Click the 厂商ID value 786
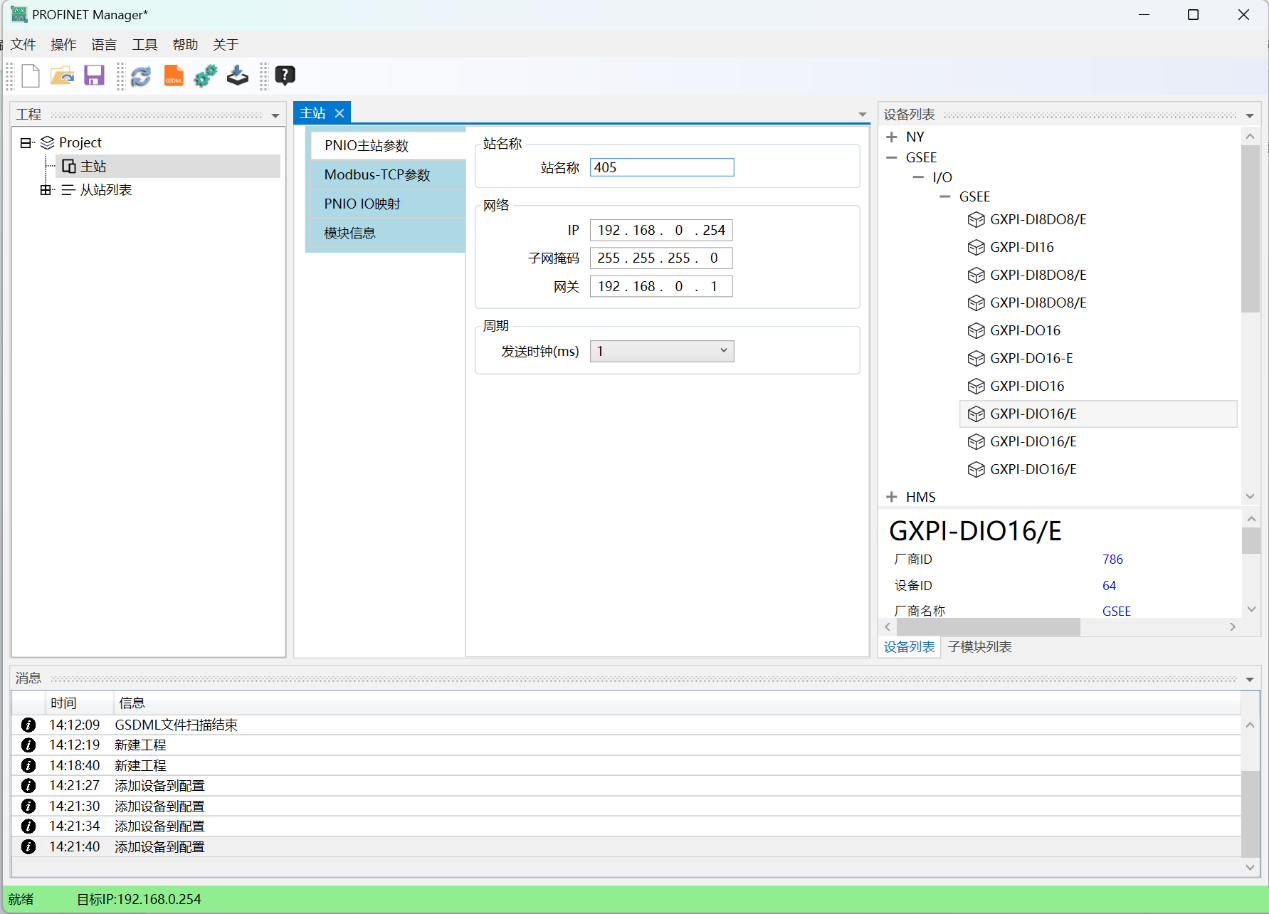Viewport: 1269px width, 914px height. pos(1113,560)
